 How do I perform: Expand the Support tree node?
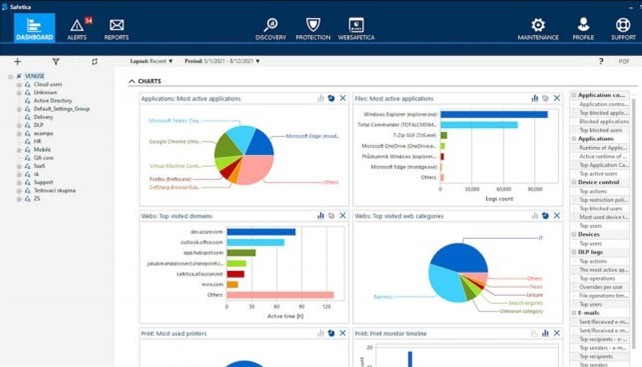coord(19,182)
